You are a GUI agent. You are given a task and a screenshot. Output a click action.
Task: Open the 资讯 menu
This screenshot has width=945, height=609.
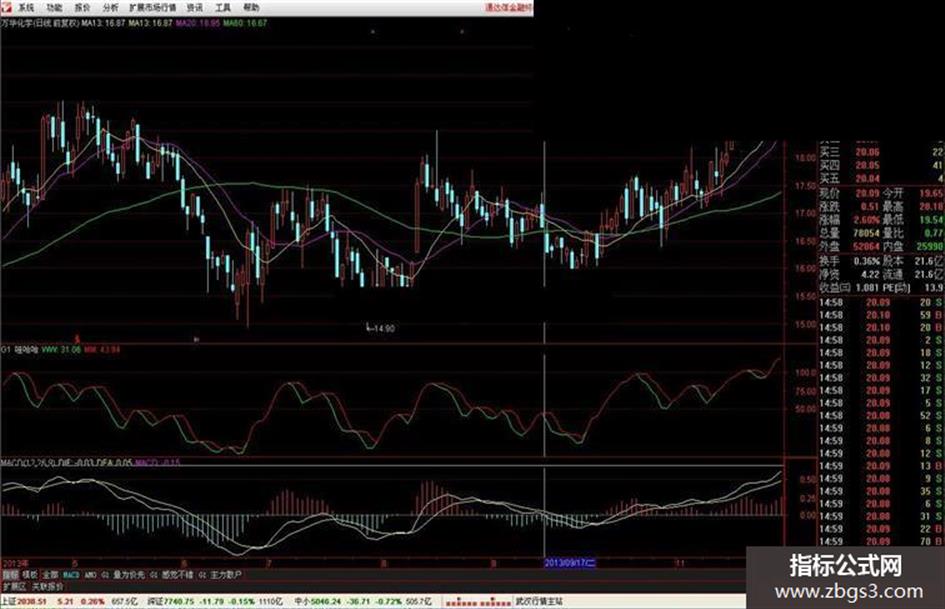(195, 8)
